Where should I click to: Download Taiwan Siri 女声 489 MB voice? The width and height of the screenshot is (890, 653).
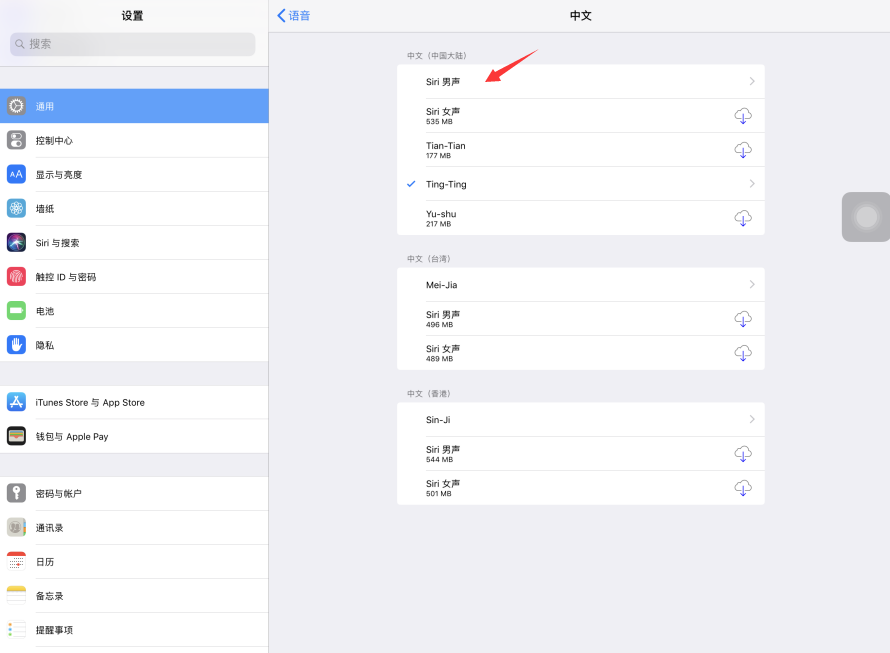[743, 353]
